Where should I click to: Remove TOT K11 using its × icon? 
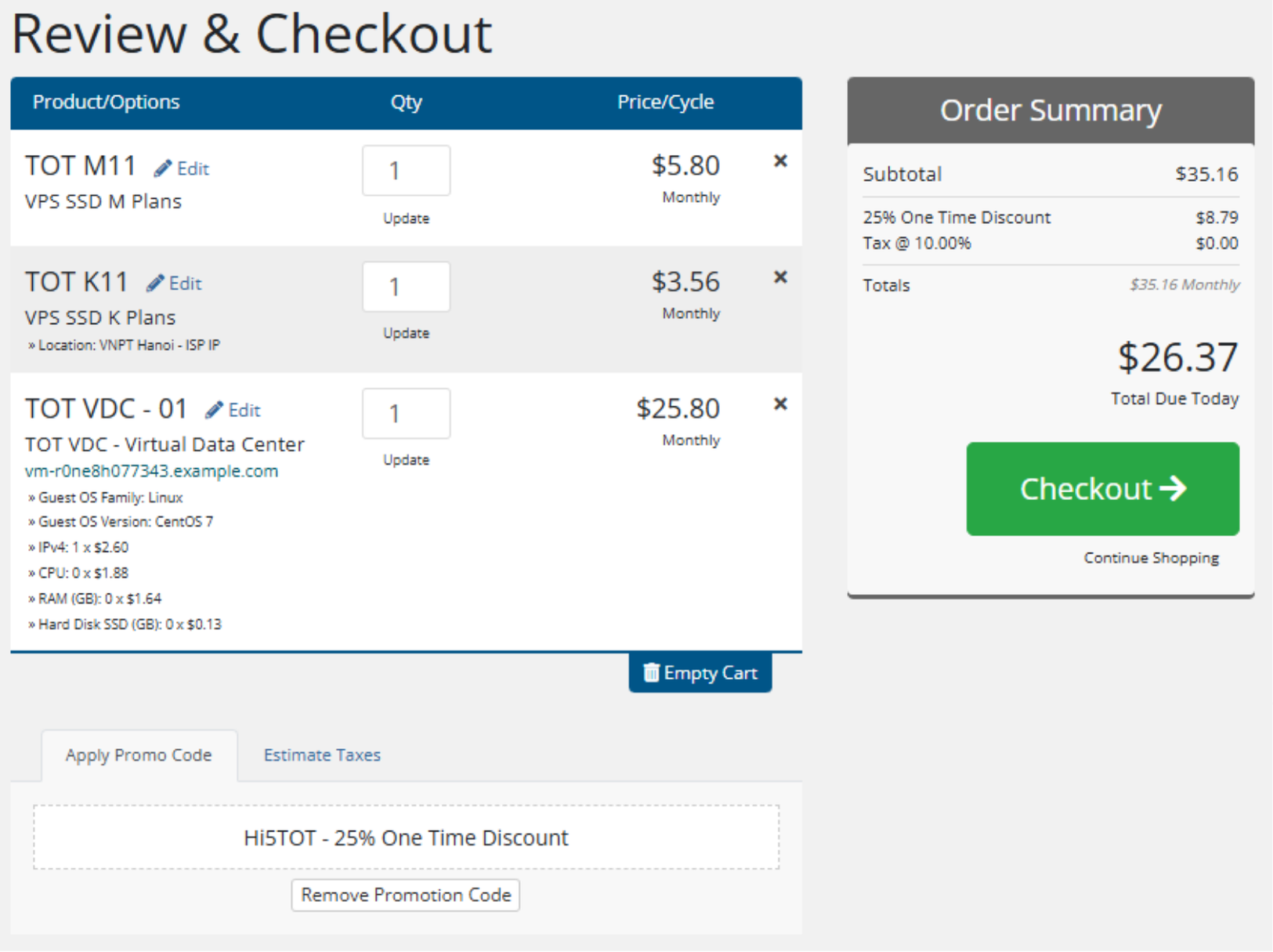tap(780, 277)
